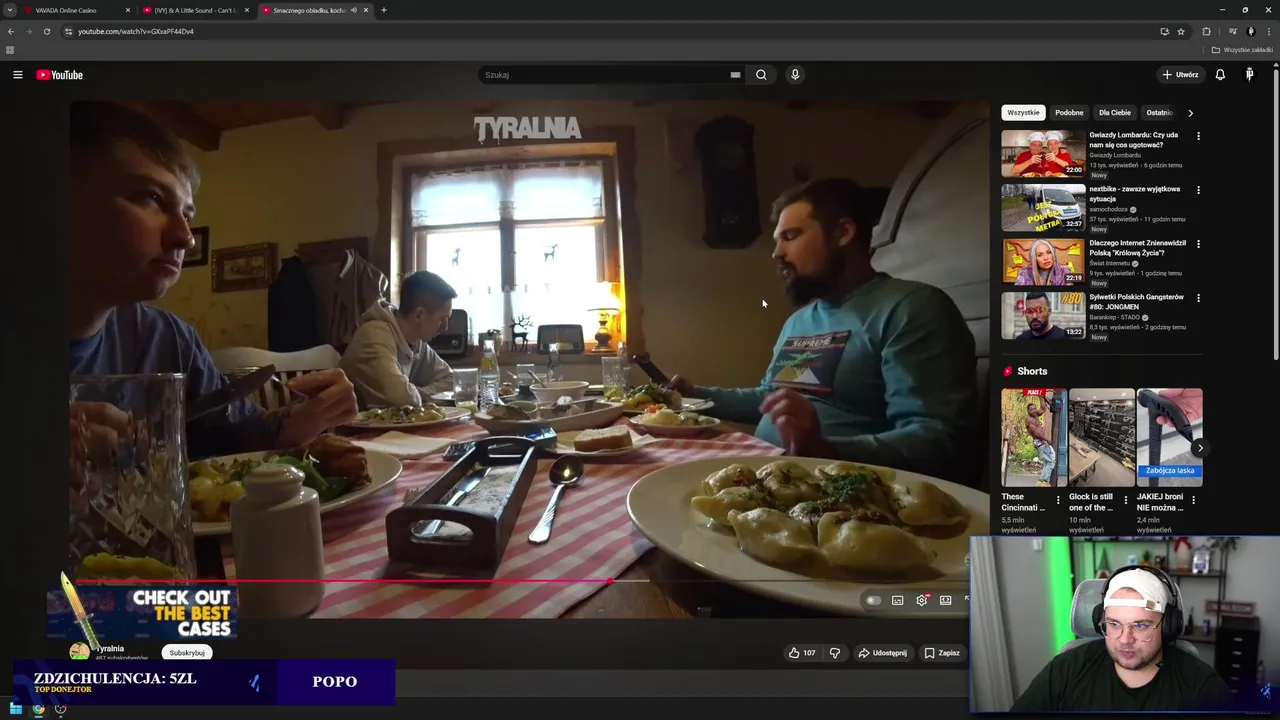Click the Utwórz create button
This screenshot has height=720, width=1280.
pyautogui.click(x=1180, y=75)
